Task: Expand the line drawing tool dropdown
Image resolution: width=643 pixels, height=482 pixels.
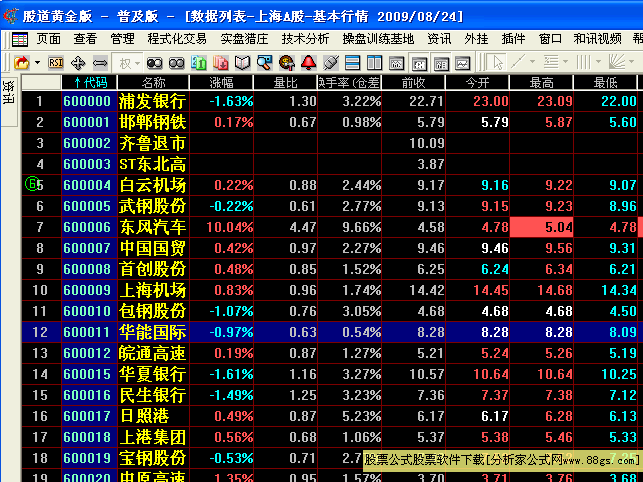Action: [x=533, y=62]
